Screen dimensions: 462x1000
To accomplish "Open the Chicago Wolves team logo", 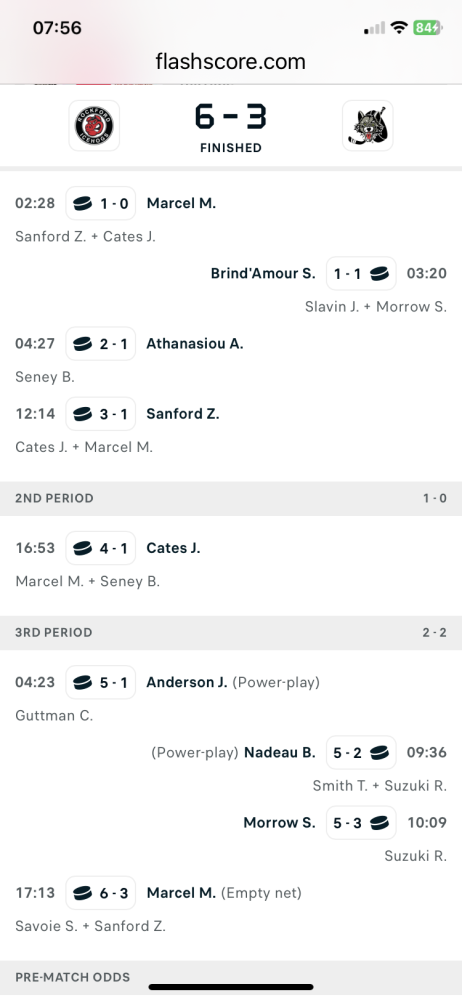I will click(368, 126).
